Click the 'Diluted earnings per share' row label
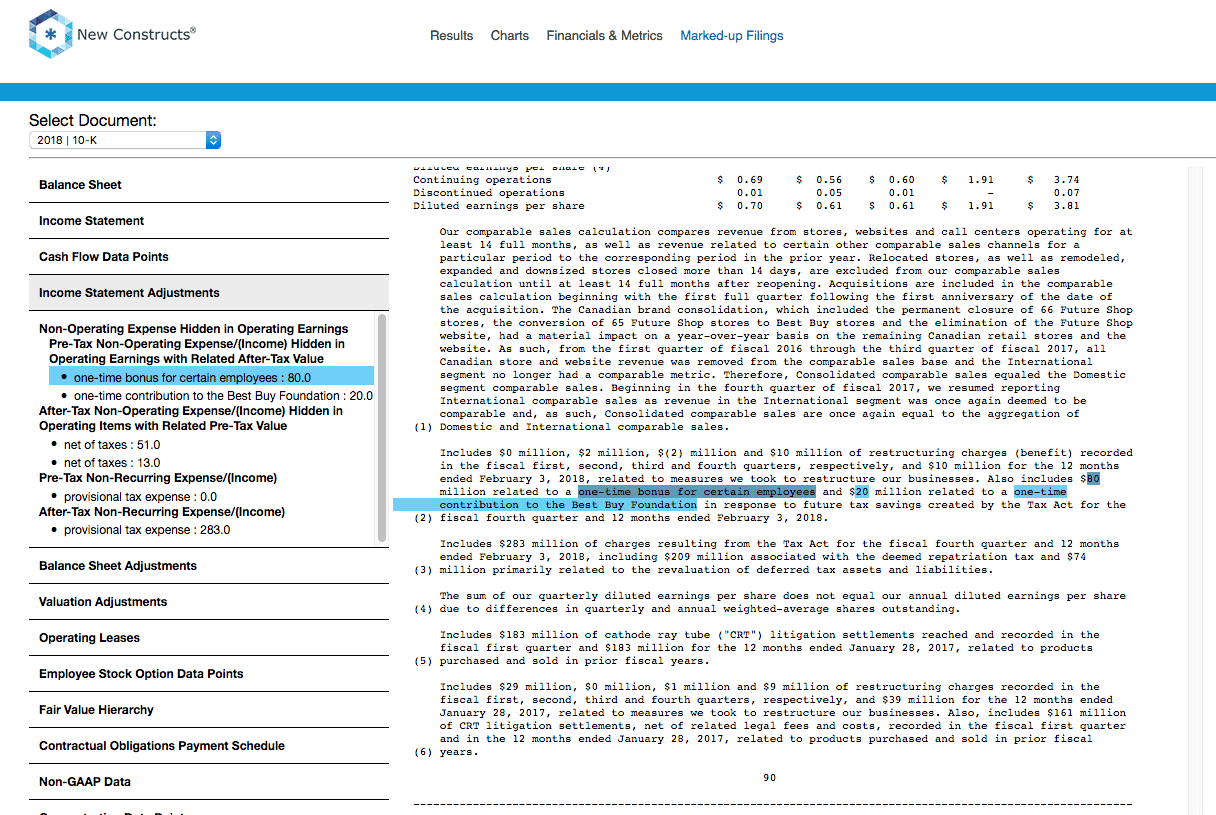 (499, 206)
